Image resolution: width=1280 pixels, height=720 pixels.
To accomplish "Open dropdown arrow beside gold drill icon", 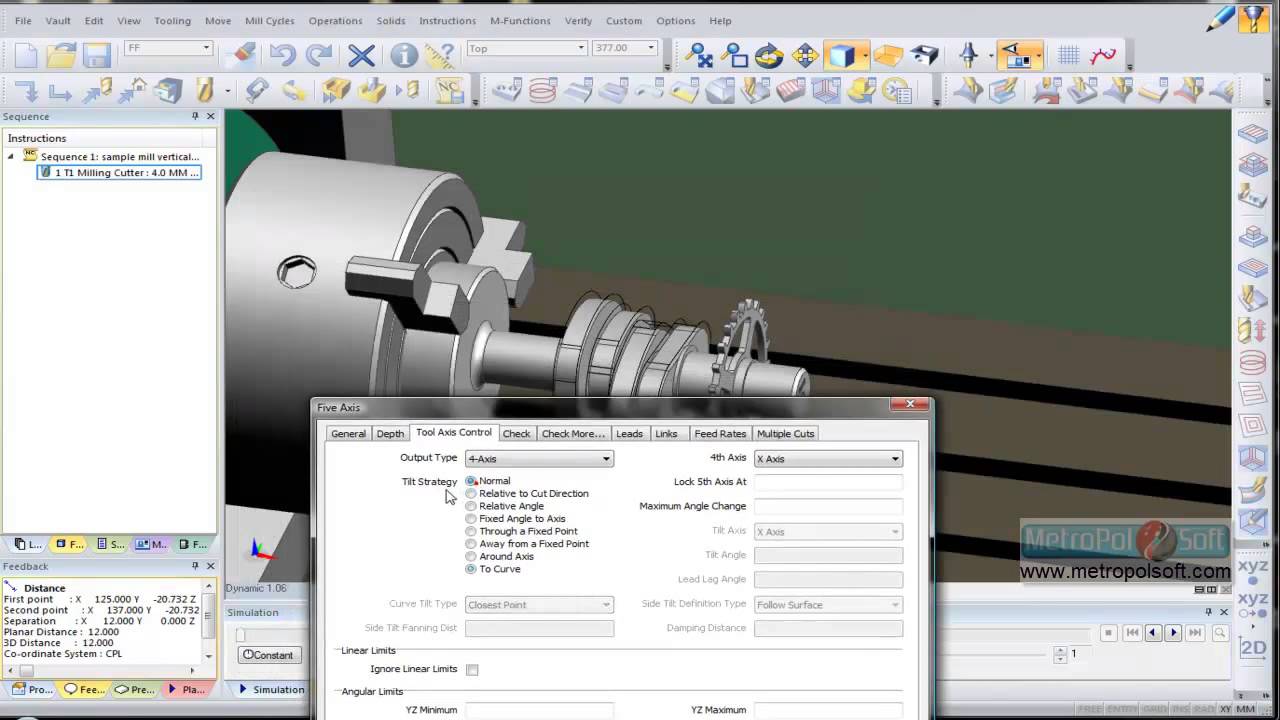I will click(228, 91).
